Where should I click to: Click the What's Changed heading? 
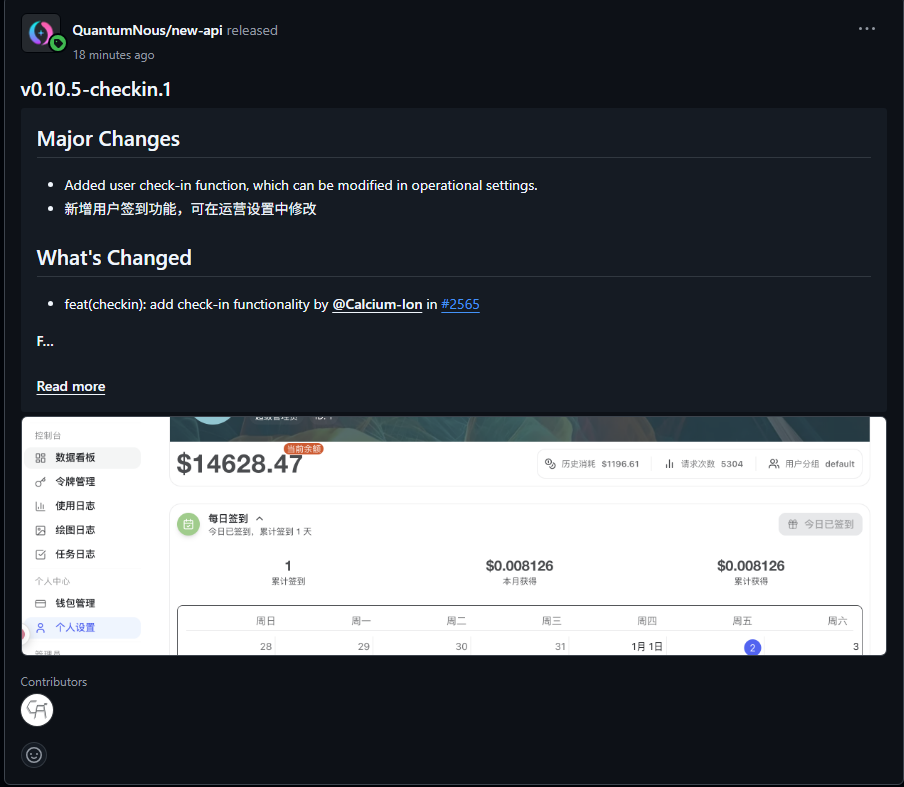point(114,258)
